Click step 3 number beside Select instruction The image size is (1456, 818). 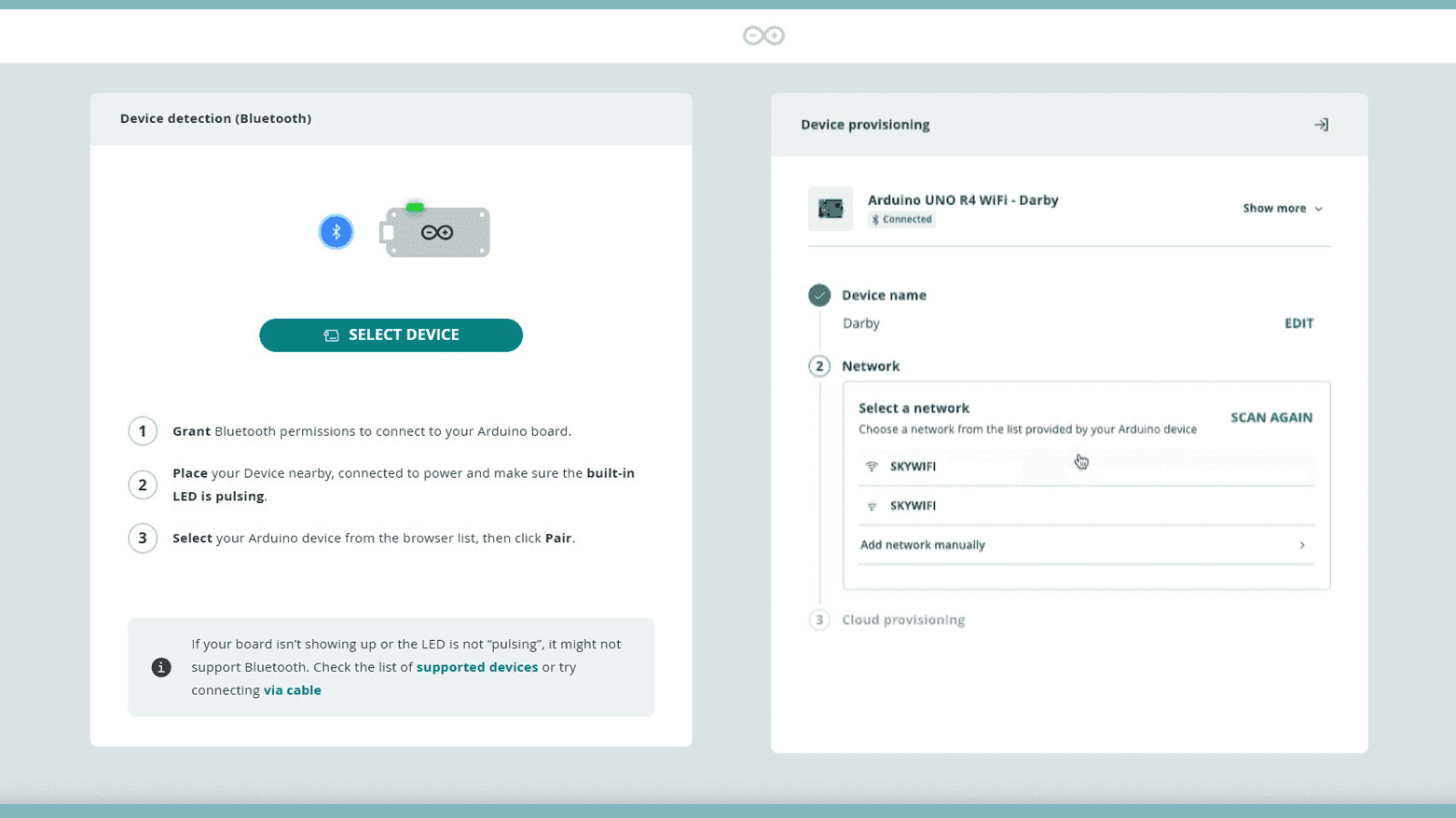(143, 539)
